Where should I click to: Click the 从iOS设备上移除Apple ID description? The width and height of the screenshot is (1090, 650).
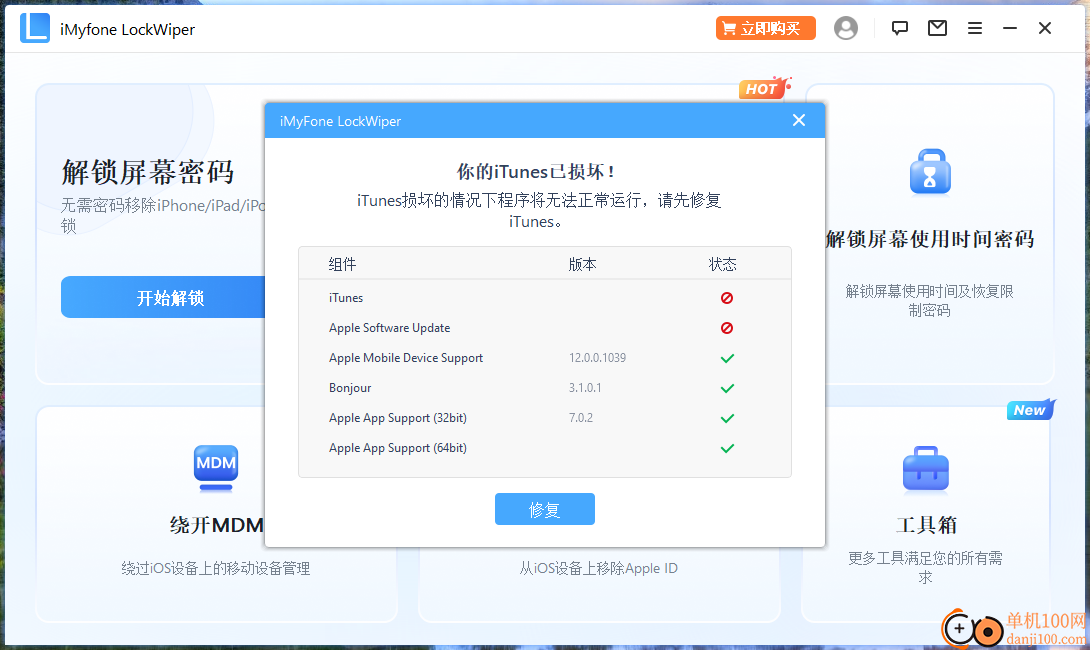[x=599, y=568]
